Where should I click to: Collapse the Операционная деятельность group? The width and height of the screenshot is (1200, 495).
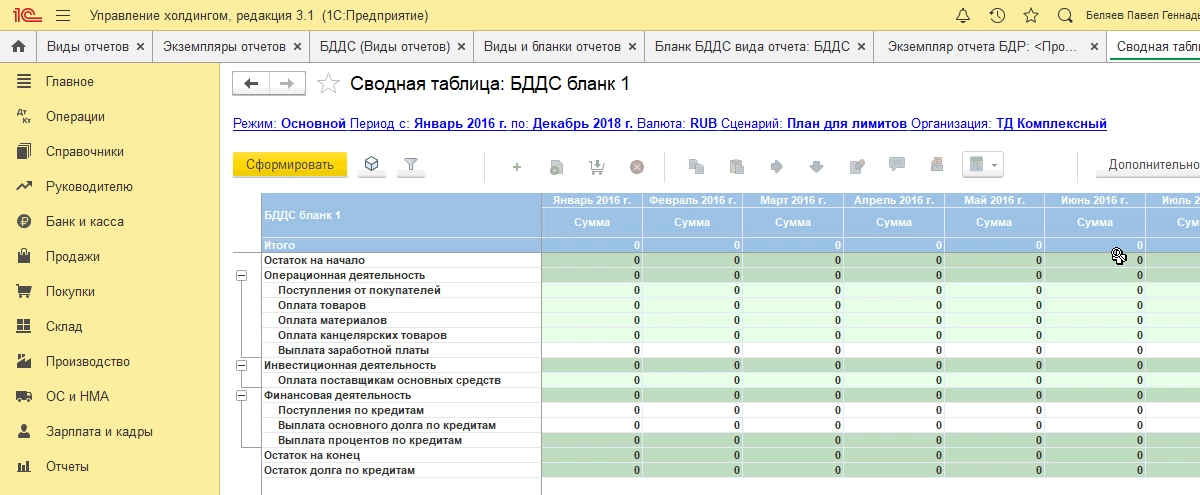click(241, 275)
